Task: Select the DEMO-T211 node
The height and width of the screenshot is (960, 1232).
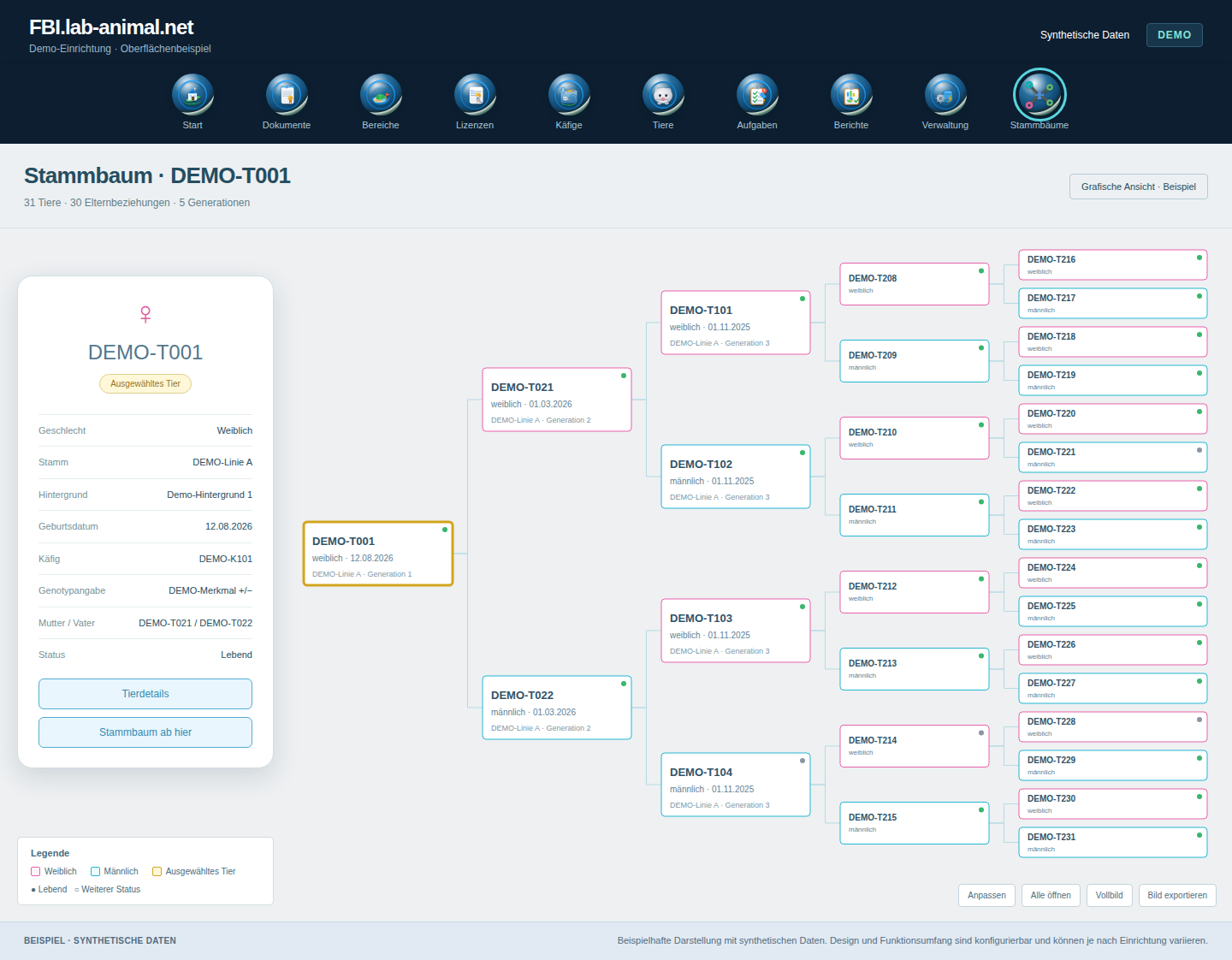Action: pos(915,515)
